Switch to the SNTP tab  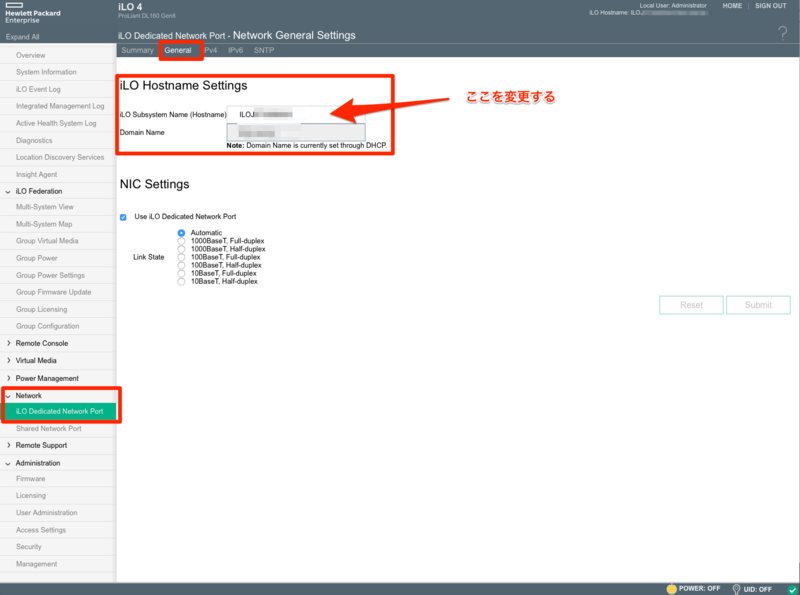pos(264,50)
